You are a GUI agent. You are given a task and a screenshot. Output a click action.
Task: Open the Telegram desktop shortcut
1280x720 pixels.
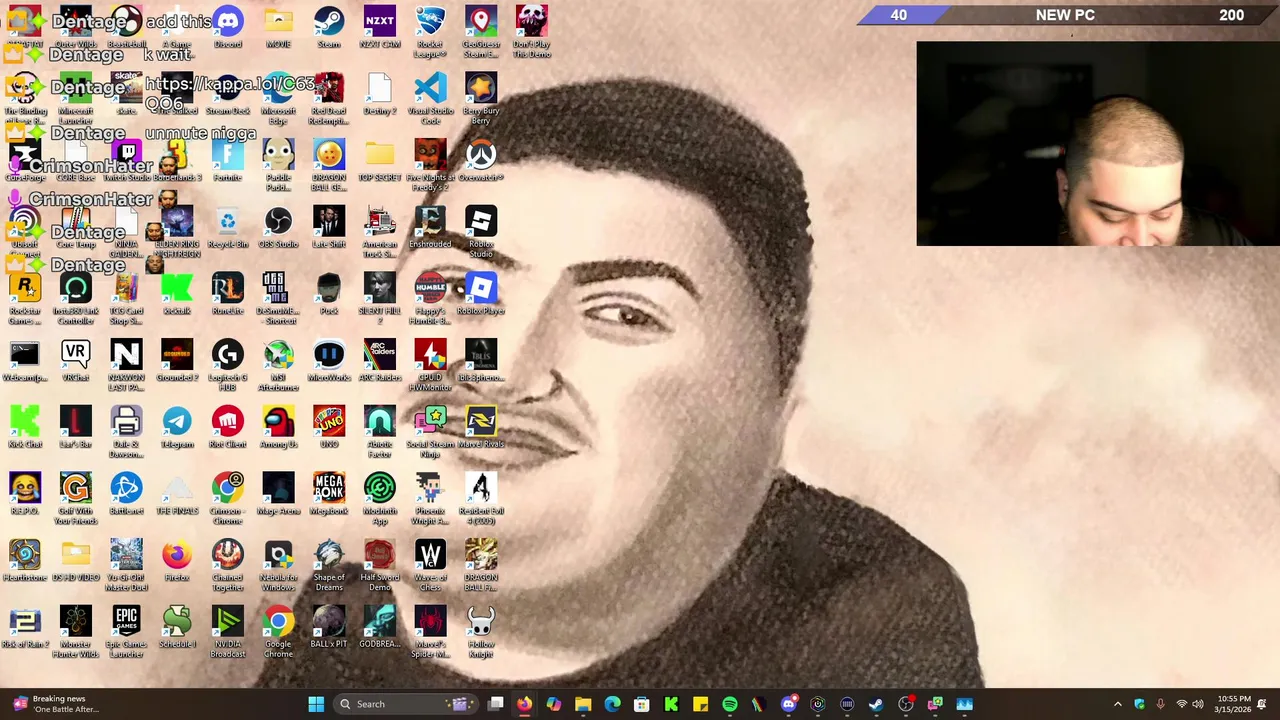click(x=177, y=427)
